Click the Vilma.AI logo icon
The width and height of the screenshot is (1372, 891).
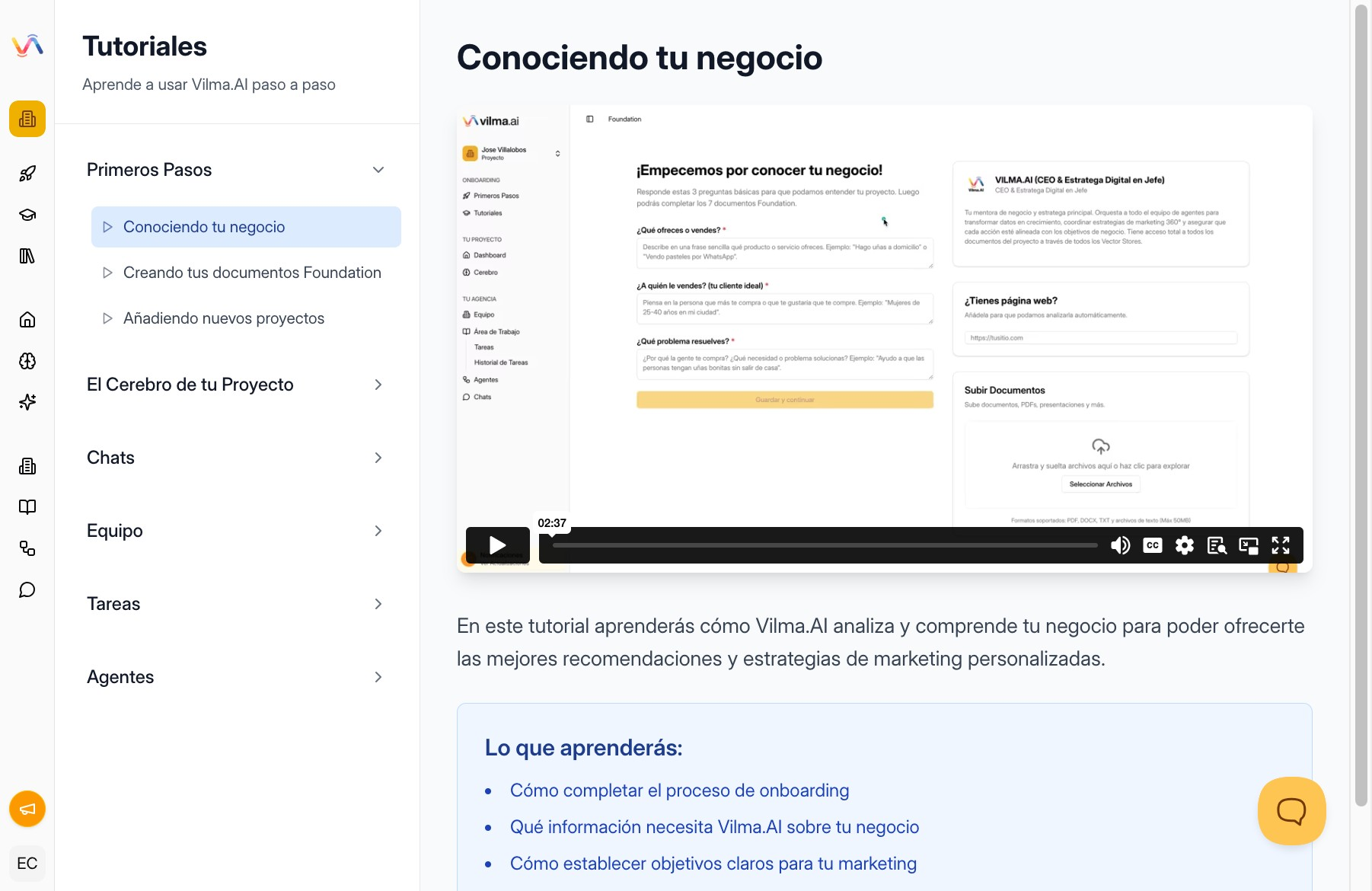click(x=27, y=46)
